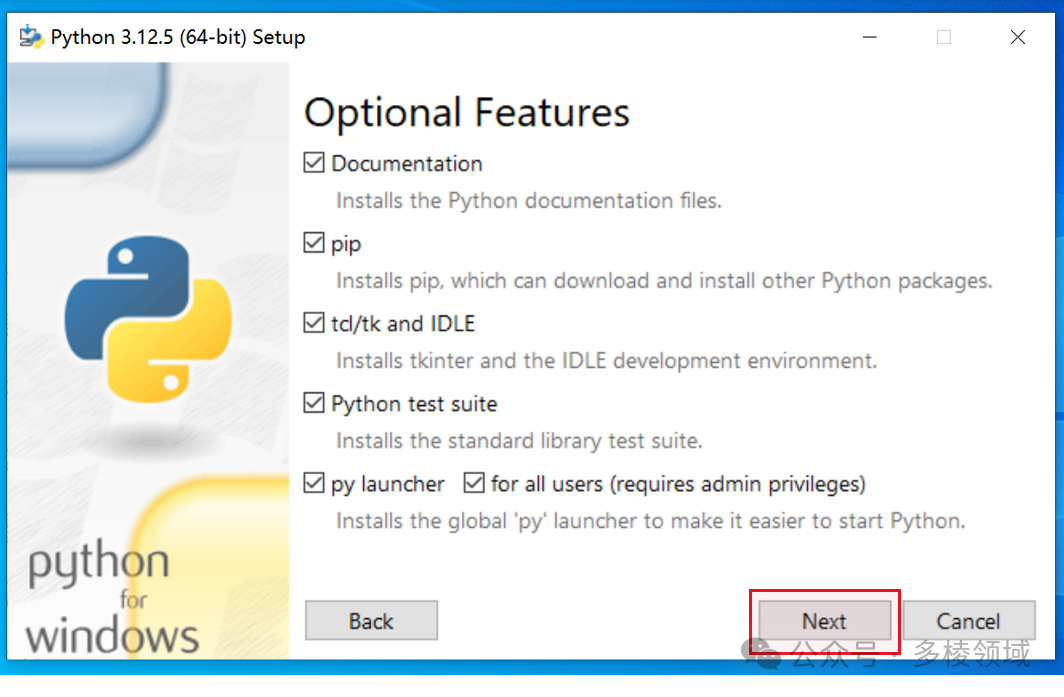The image size is (1064, 697).
Task: Click the text 'Installs tkinter and the IDLE development environment.'
Action: click(607, 361)
